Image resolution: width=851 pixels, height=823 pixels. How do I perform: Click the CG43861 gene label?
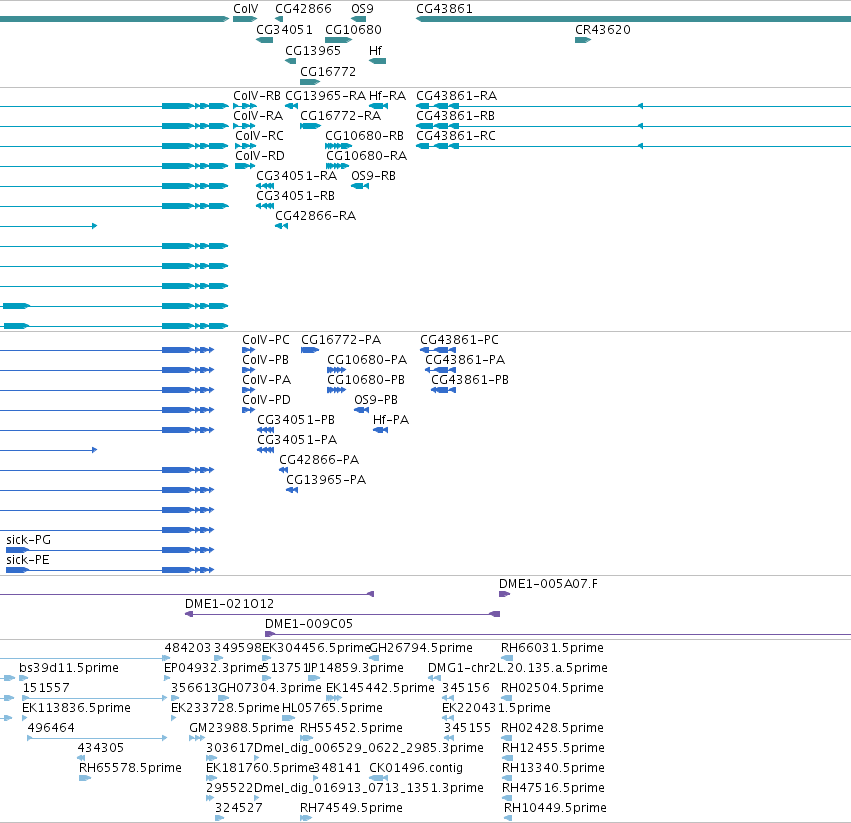[444, 9]
